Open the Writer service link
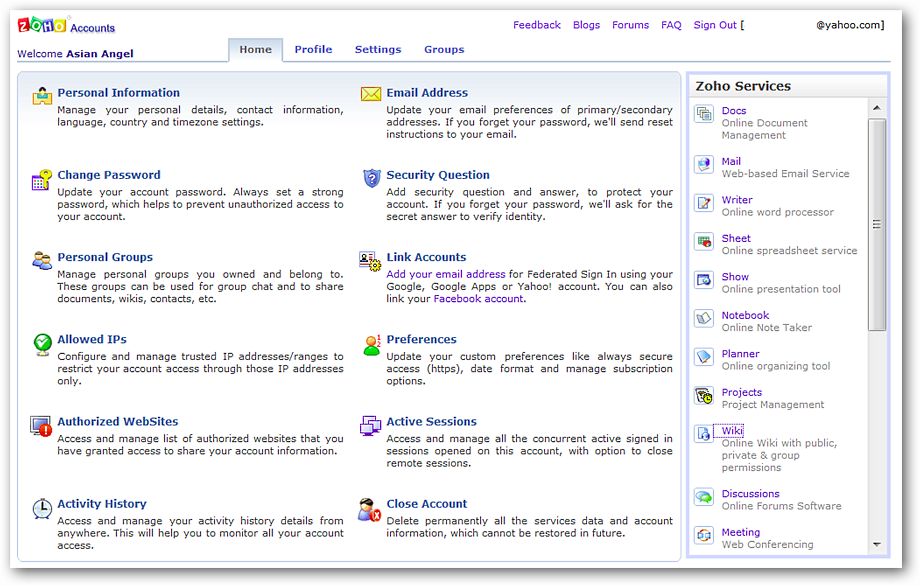 tap(736, 199)
